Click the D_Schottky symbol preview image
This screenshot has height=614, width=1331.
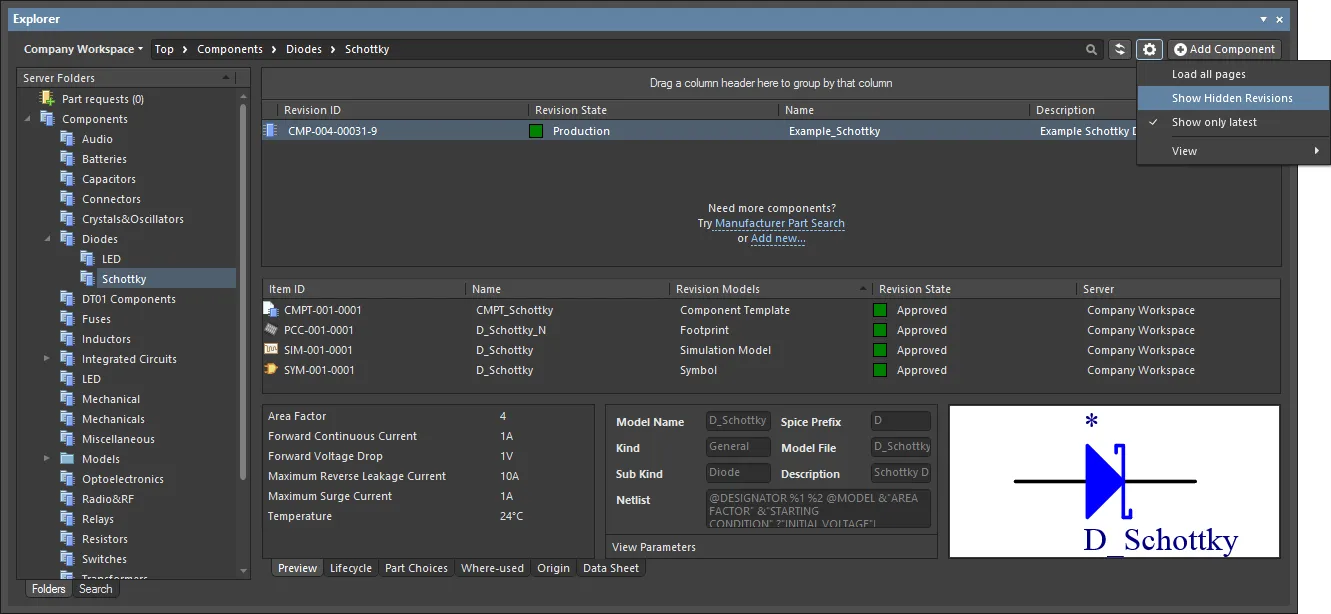click(1114, 481)
